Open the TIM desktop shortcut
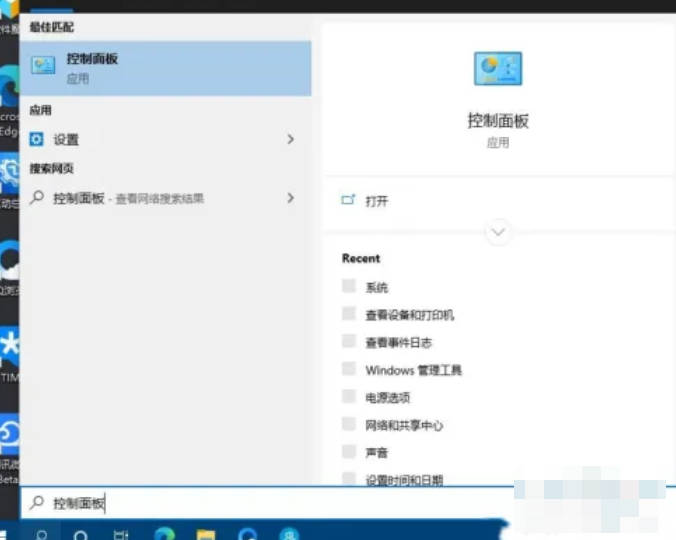 click(9, 355)
